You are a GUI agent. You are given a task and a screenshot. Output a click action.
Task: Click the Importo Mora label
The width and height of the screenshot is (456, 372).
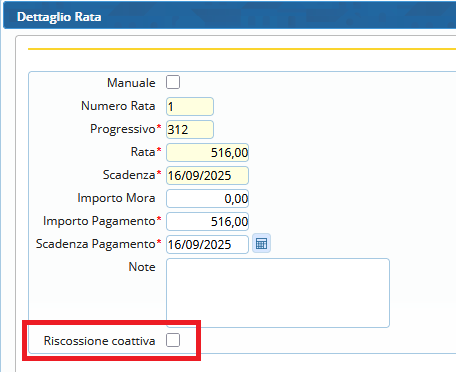click(x=116, y=198)
